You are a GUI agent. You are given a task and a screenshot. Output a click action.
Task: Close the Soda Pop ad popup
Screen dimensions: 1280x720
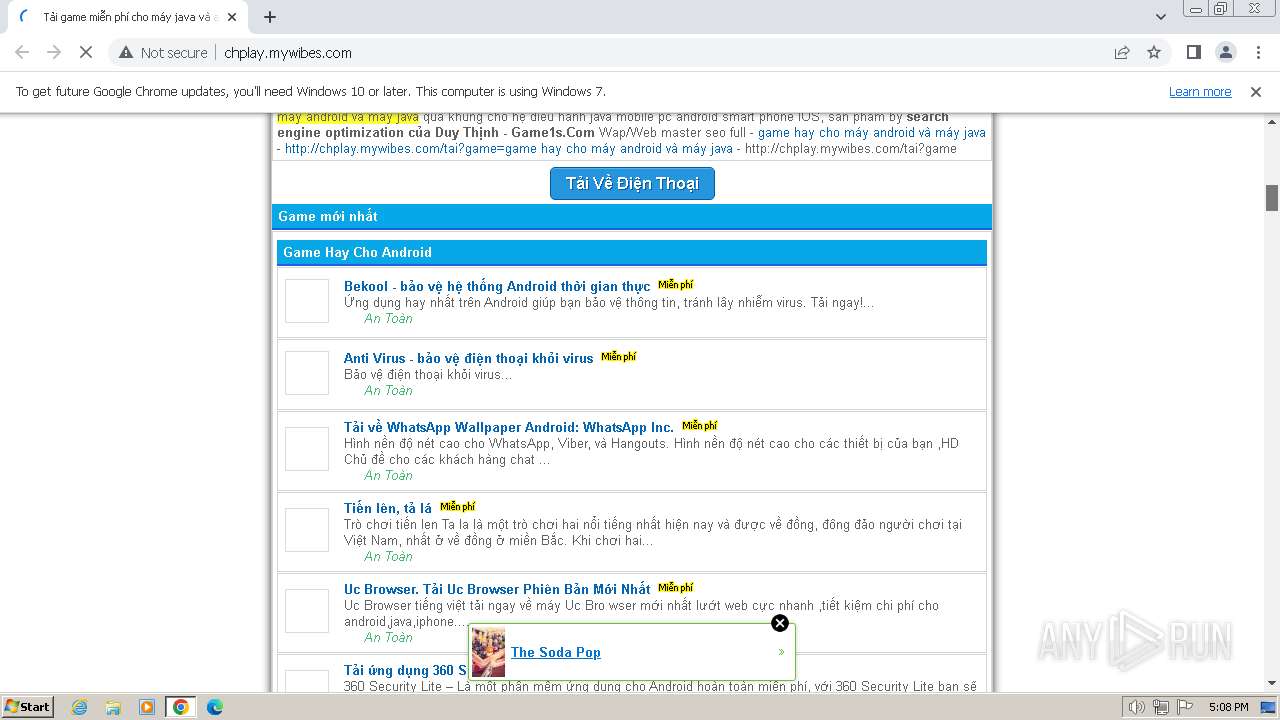coord(780,623)
